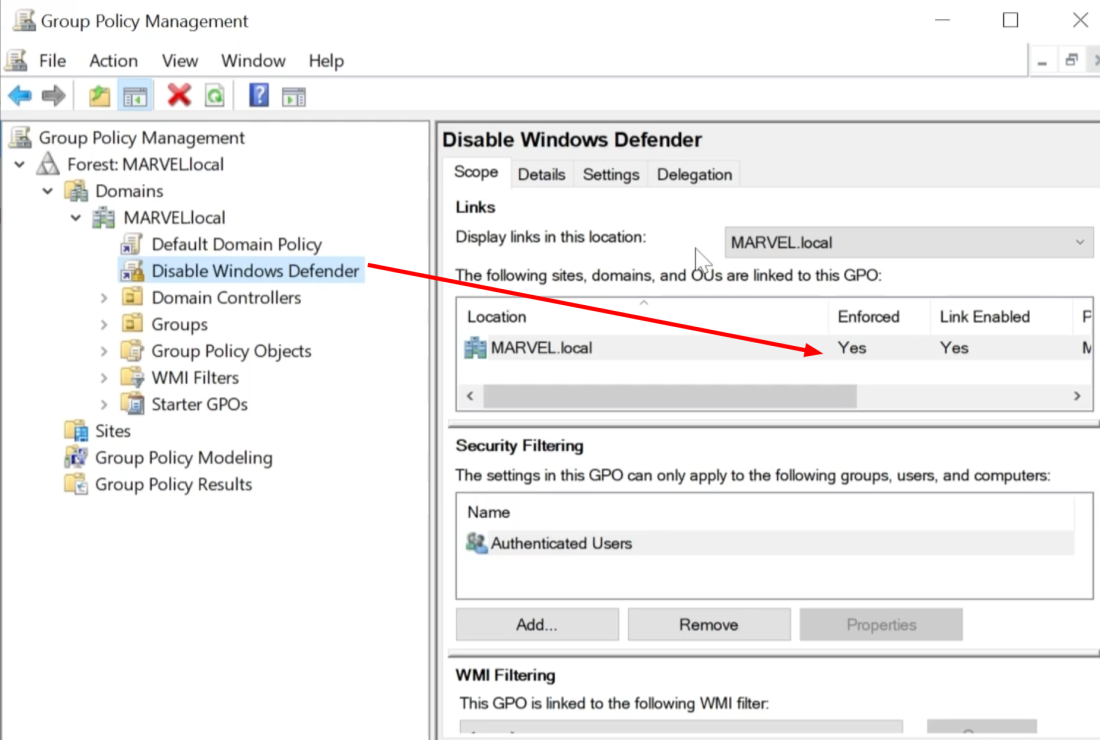Click the green Refresh toolbar icon
Viewport: 1100px width, 740px height.
[214, 96]
